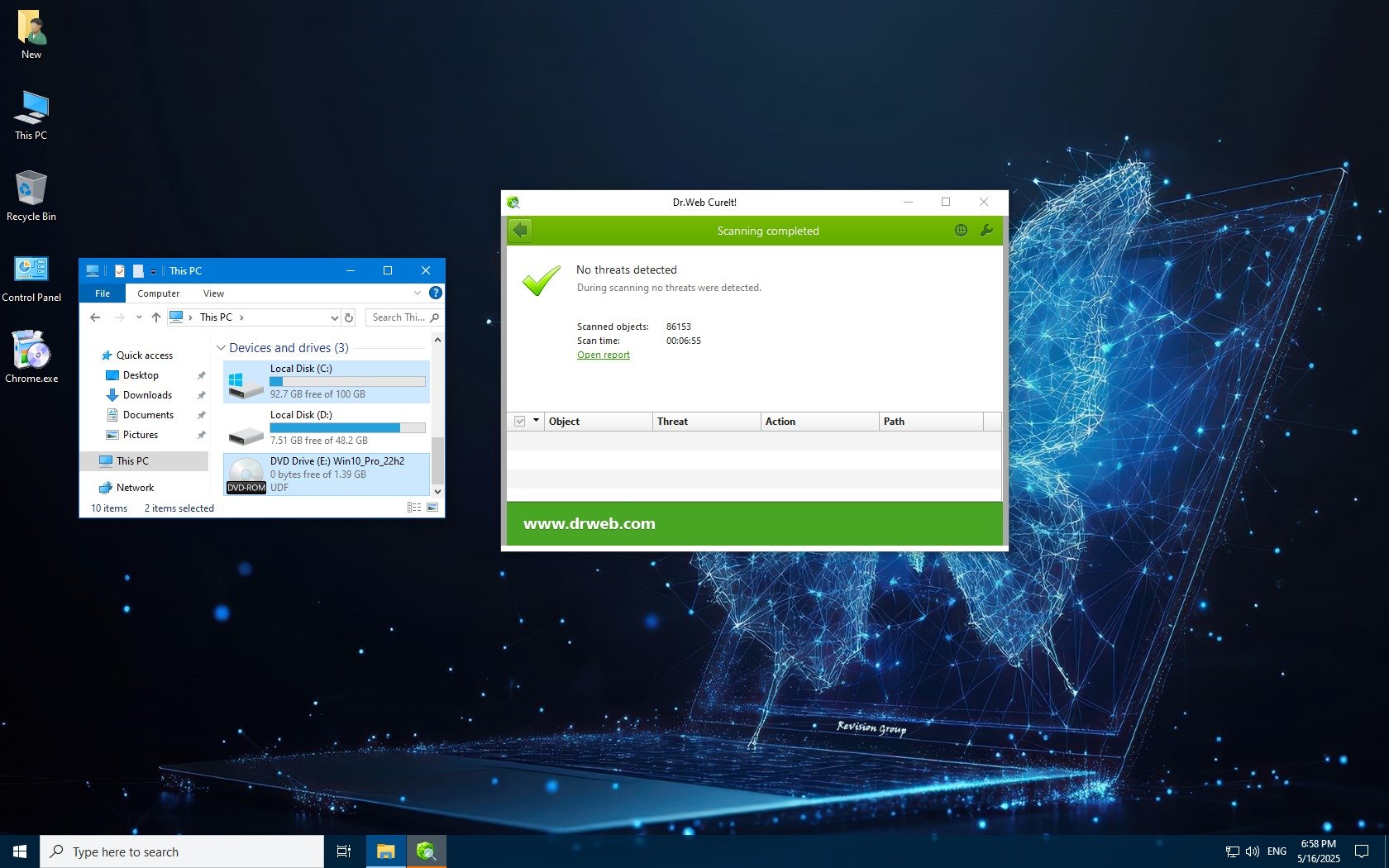Open the View ribbon tab
1389x868 pixels.
click(213, 293)
